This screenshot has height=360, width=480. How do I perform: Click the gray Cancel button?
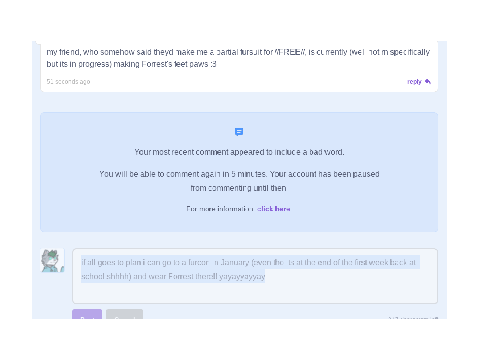[x=124, y=314]
